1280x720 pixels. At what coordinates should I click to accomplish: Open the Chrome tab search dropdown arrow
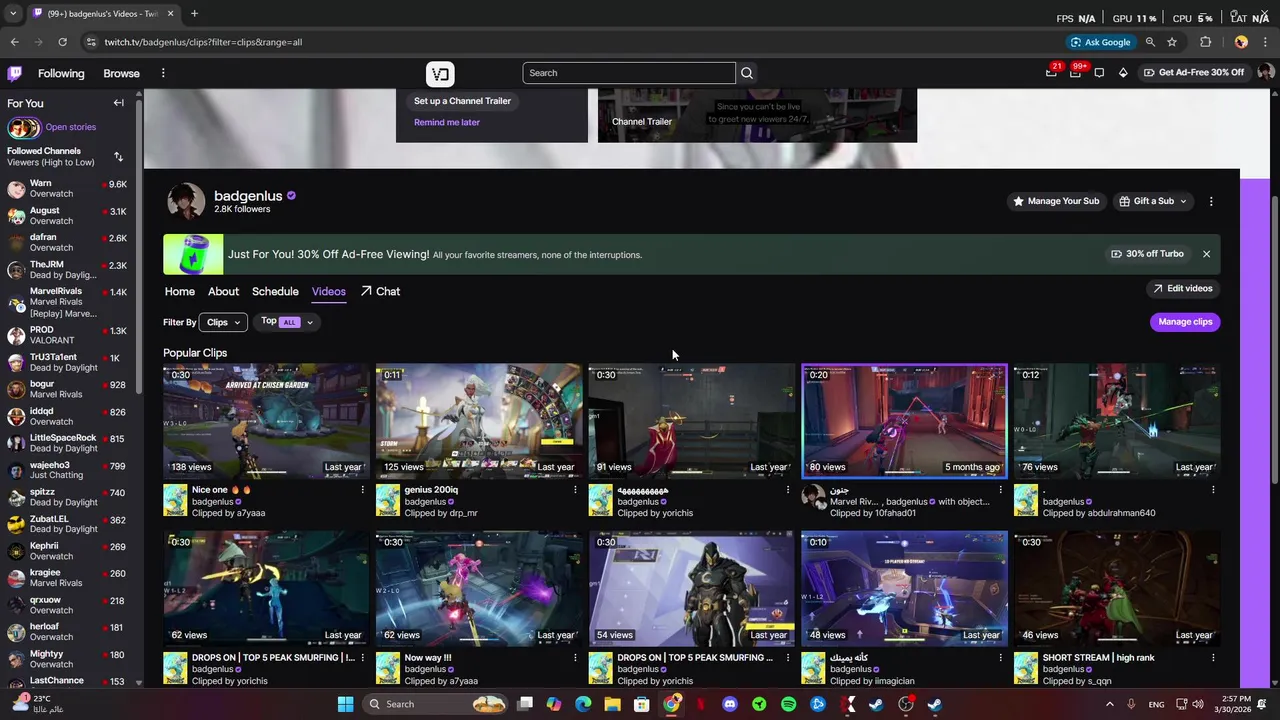pos(13,14)
